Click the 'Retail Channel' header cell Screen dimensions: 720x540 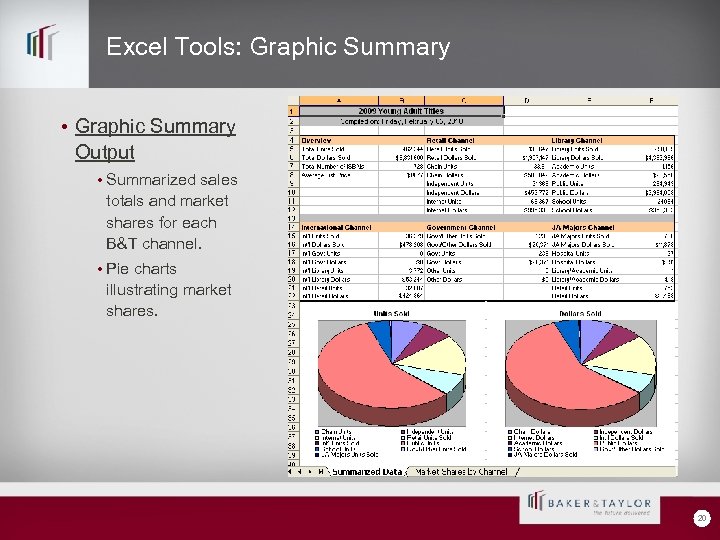click(x=464, y=141)
